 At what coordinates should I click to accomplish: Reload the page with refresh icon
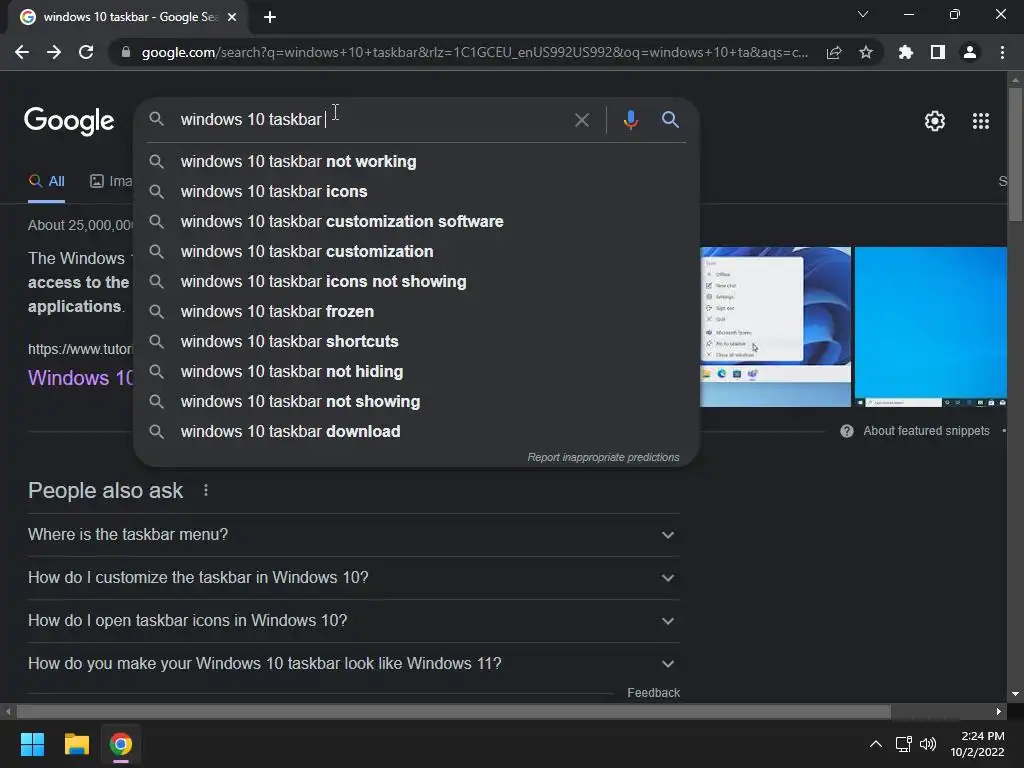click(86, 52)
